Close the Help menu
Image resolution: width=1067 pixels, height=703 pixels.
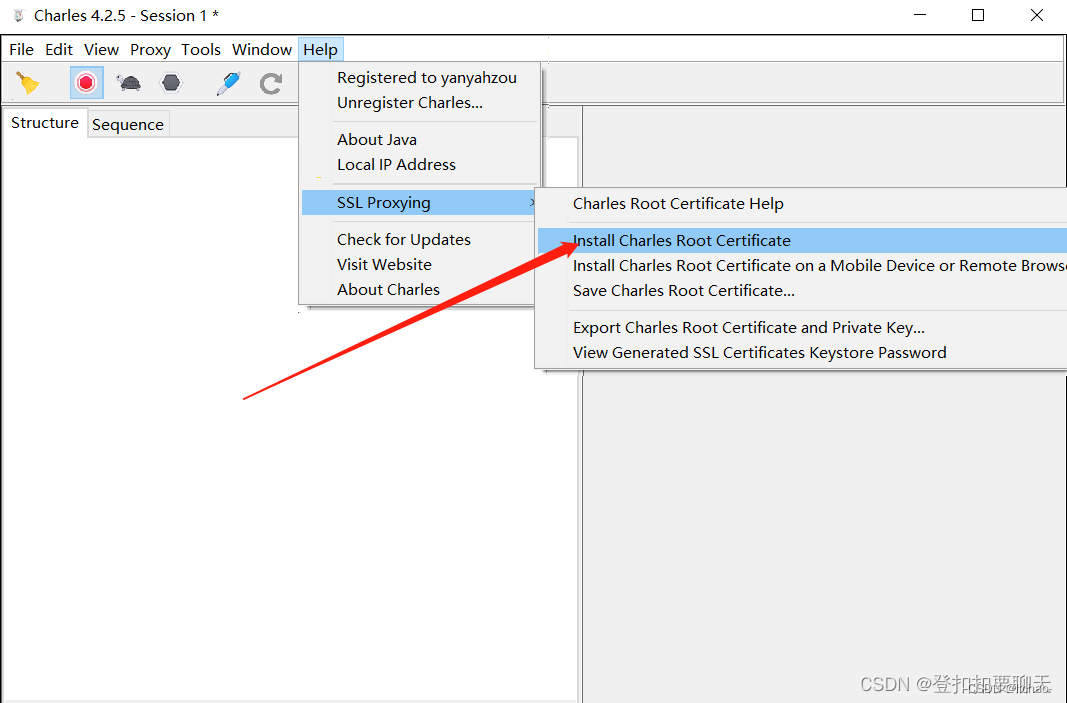321,50
